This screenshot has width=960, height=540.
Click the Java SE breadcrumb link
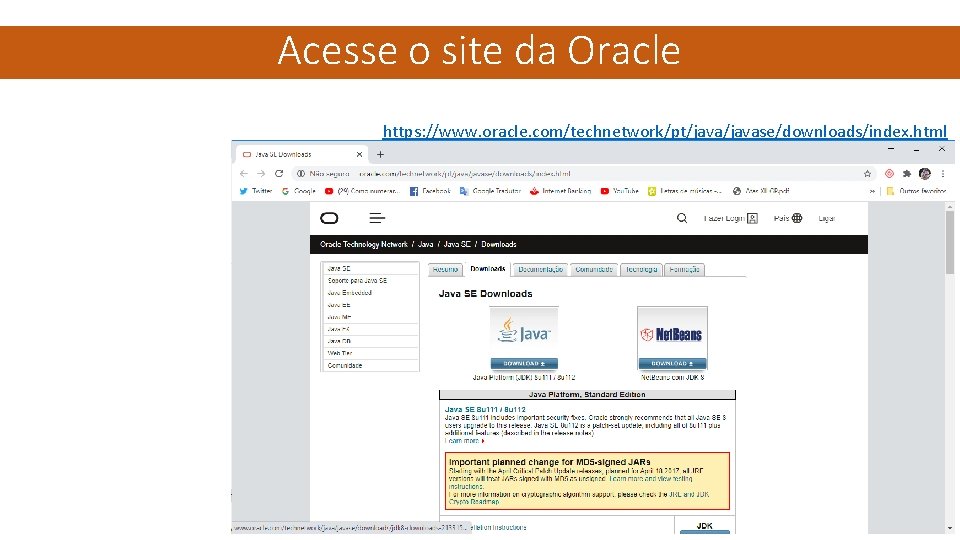[457, 244]
